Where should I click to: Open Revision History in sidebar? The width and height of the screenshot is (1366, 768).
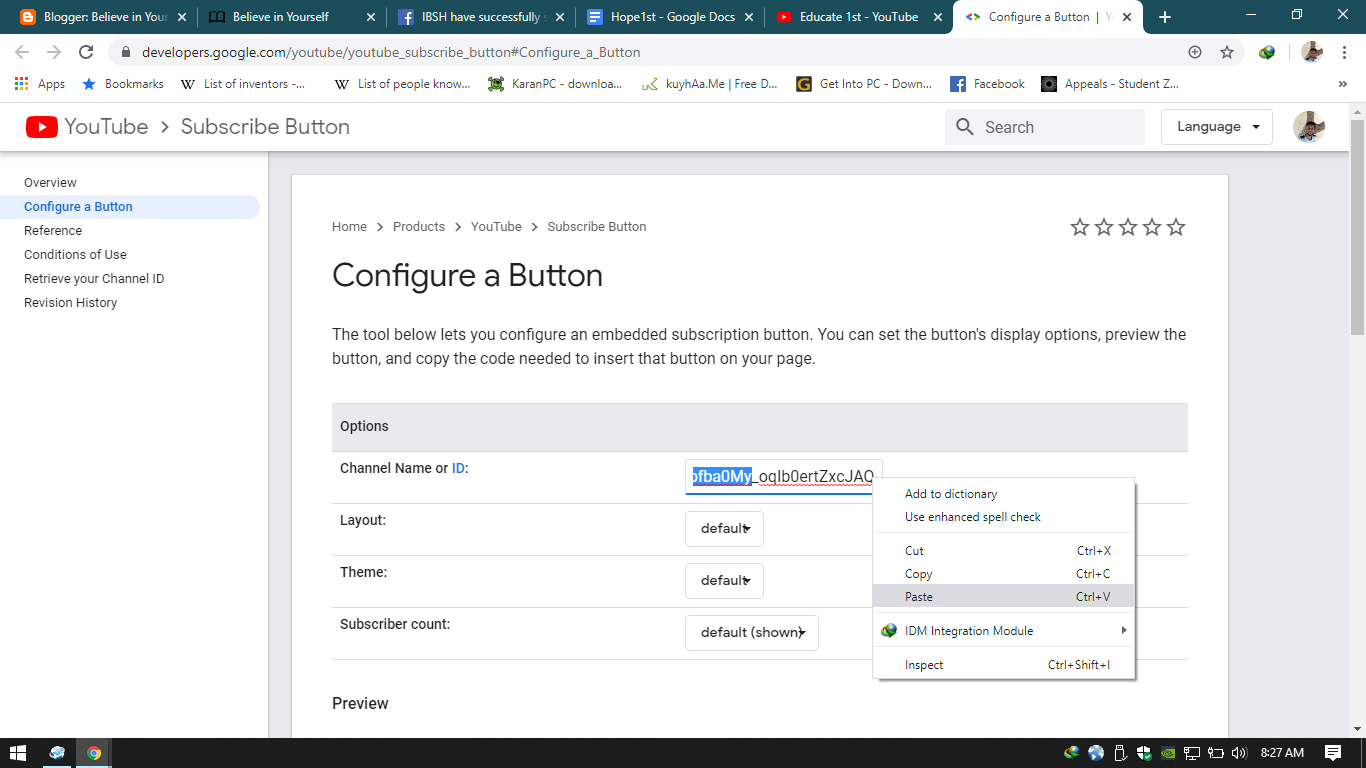pyautogui.click(x=70, y=303)
